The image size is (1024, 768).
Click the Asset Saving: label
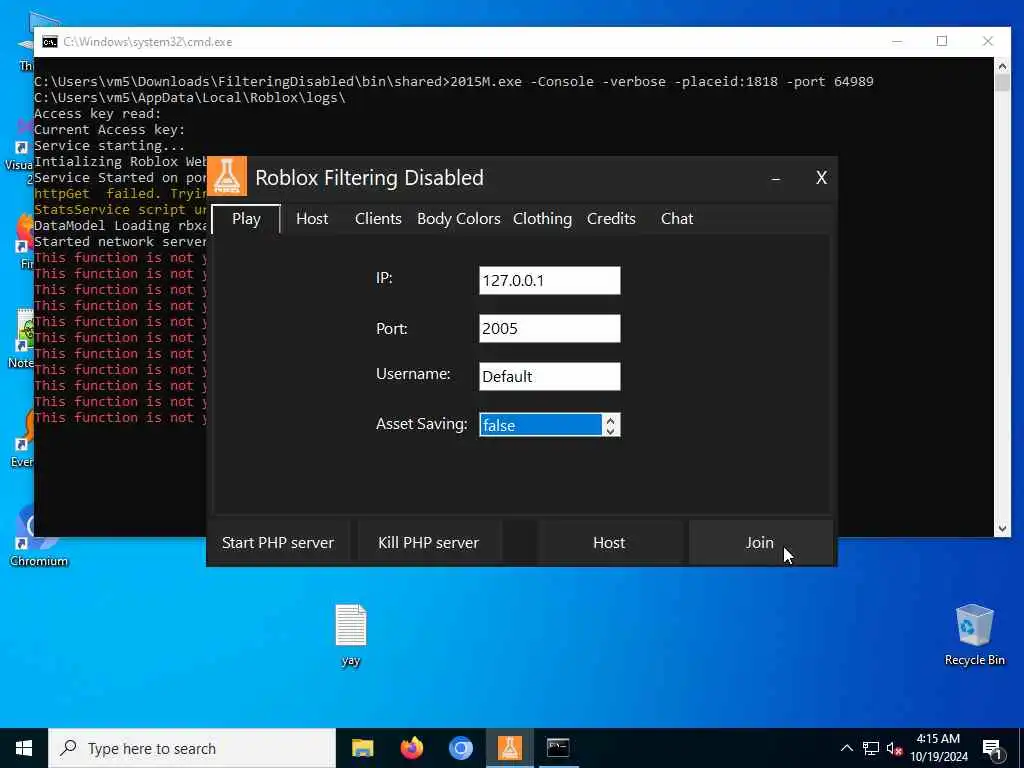(x=422, y=424)
